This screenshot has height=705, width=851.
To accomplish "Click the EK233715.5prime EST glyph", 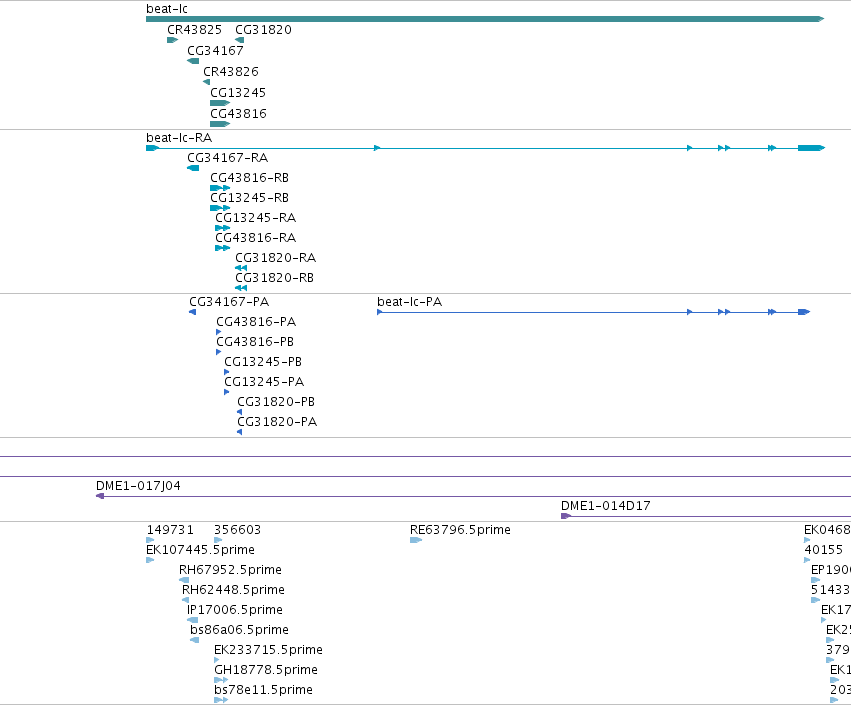I will pos(217,660).
